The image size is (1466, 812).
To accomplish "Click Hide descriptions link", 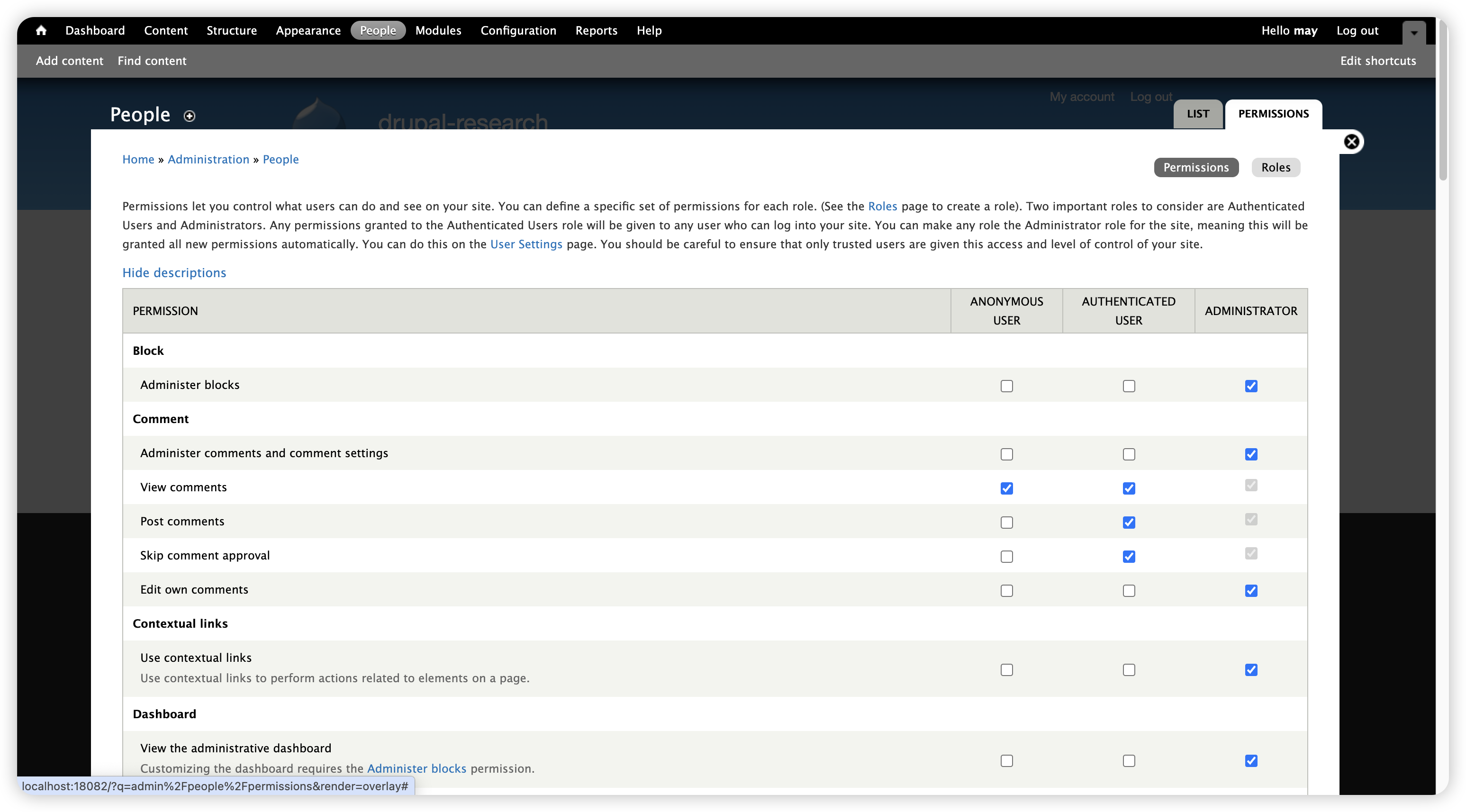I will click(174, 272).
